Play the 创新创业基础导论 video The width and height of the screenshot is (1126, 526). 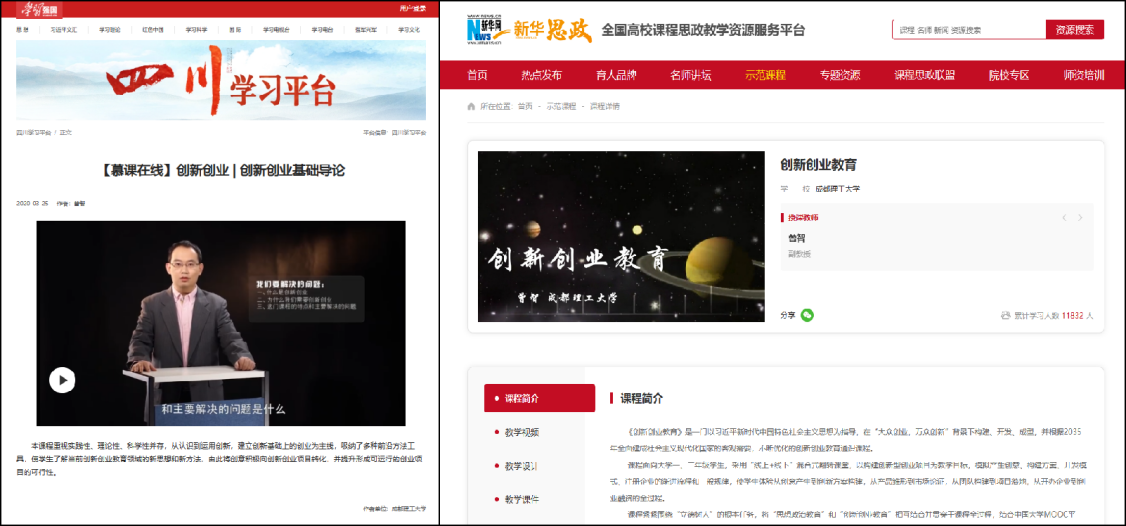[62, 380]
